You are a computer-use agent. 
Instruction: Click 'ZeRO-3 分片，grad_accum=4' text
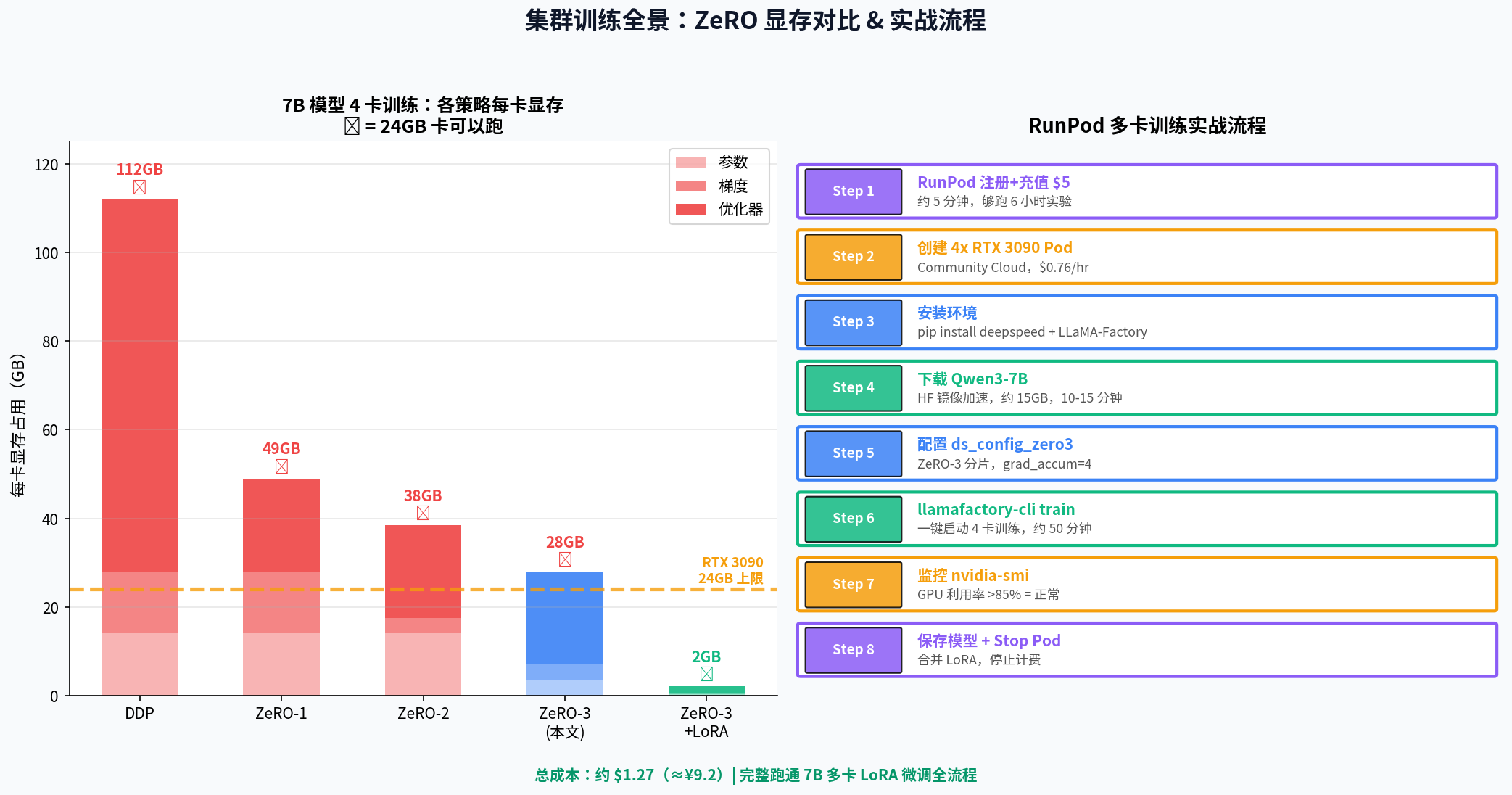[1004, 464]
